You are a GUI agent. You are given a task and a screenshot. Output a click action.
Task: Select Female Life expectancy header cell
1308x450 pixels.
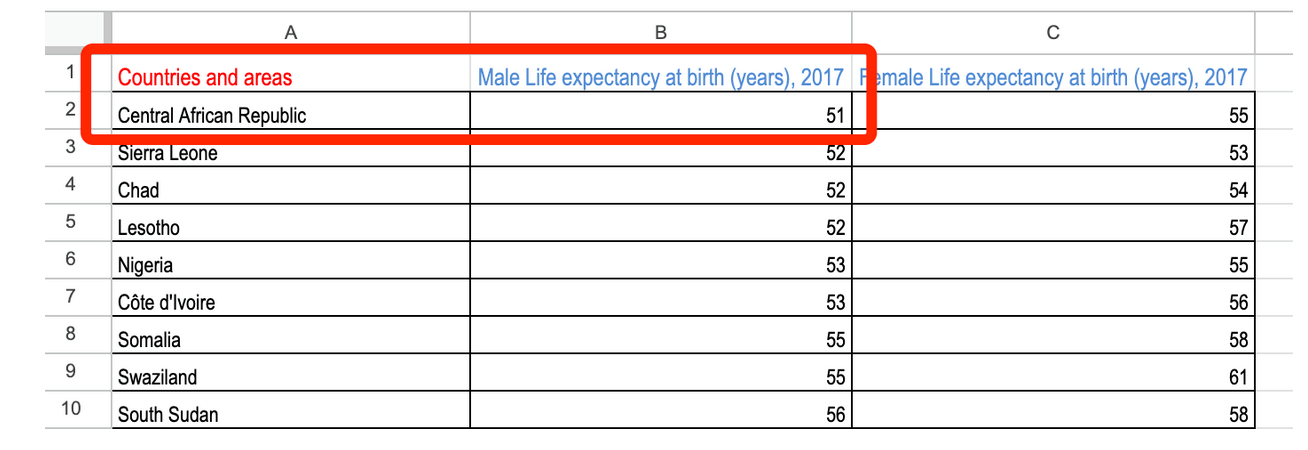tap(1053, 77)
